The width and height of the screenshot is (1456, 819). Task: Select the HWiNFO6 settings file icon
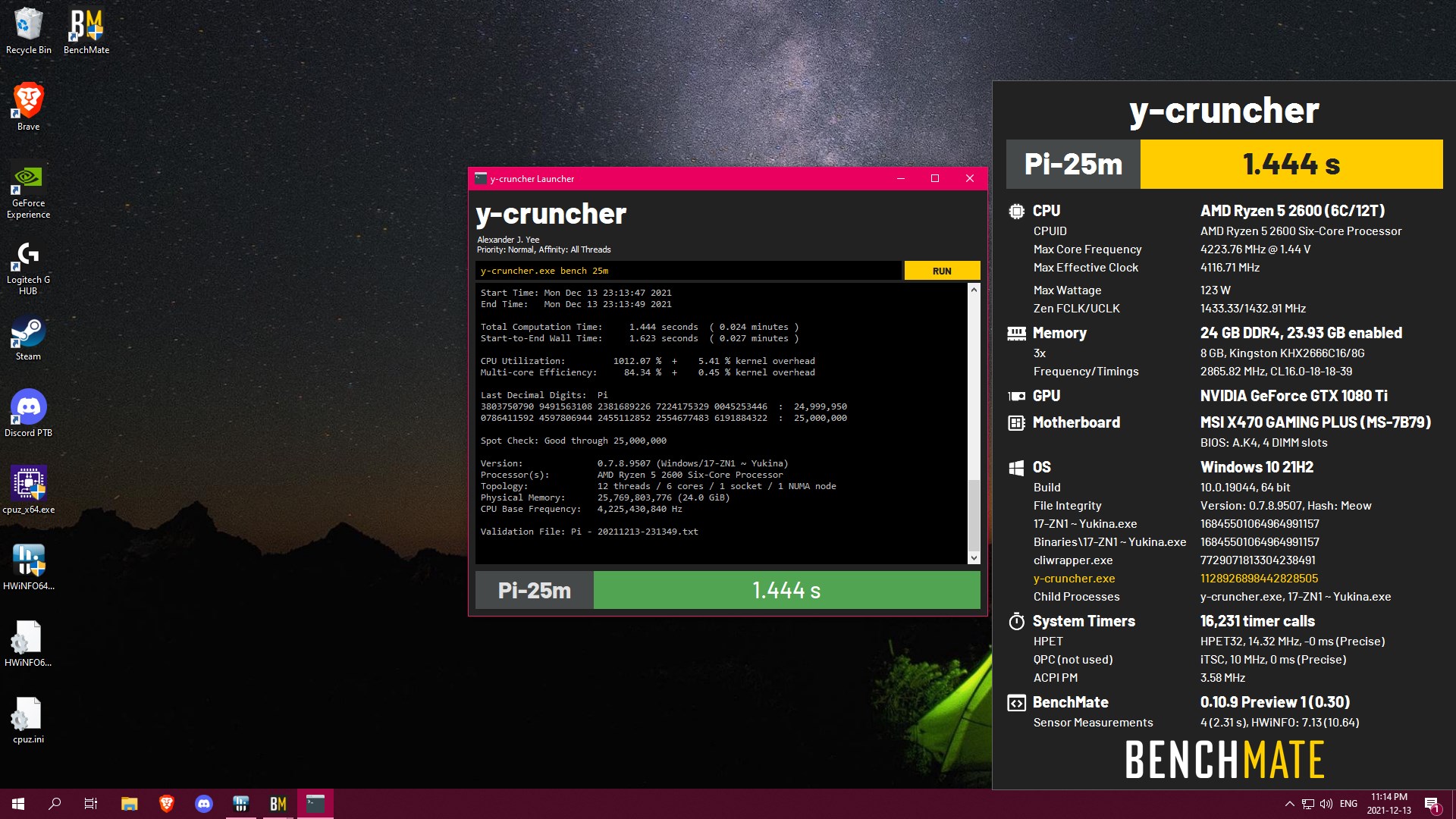[28, 644]
